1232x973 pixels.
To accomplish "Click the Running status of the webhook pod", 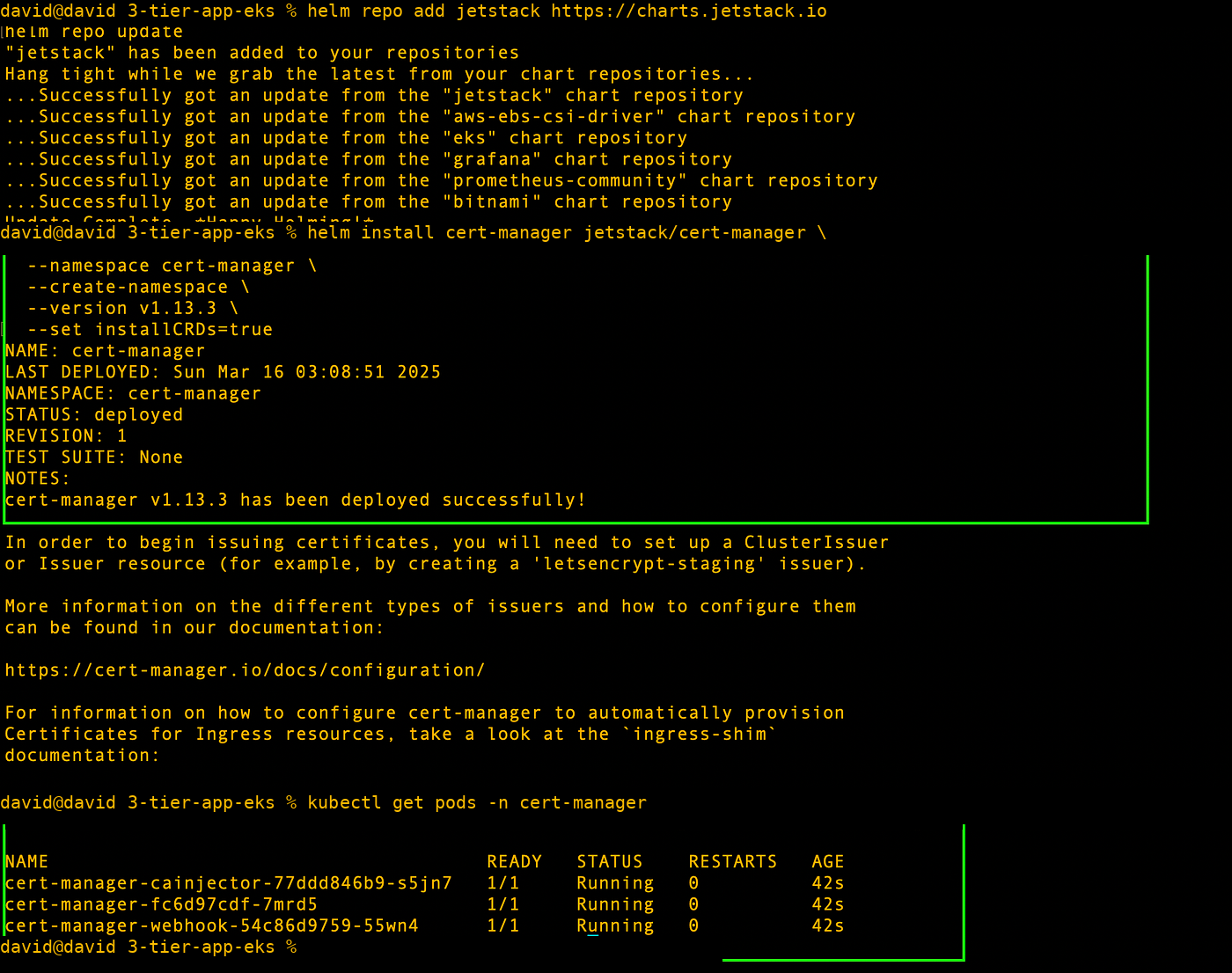I will click(615, 925).
